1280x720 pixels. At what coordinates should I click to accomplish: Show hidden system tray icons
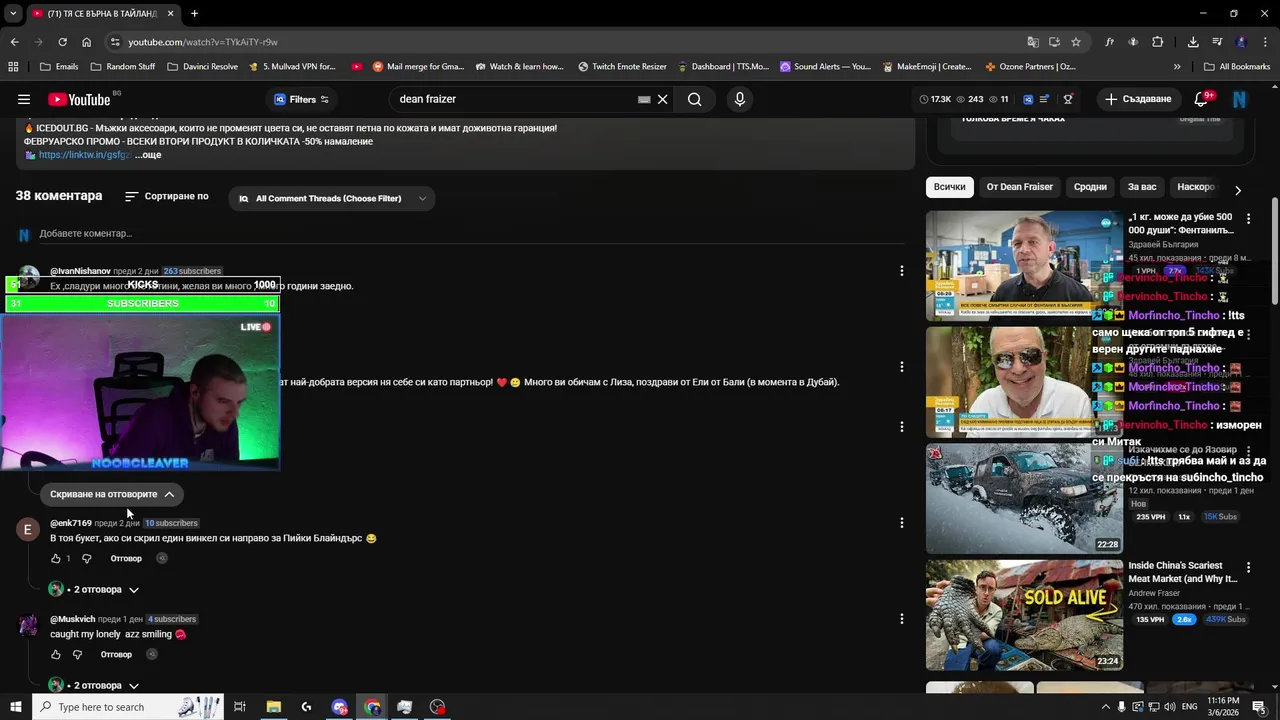pos(1105,707)
